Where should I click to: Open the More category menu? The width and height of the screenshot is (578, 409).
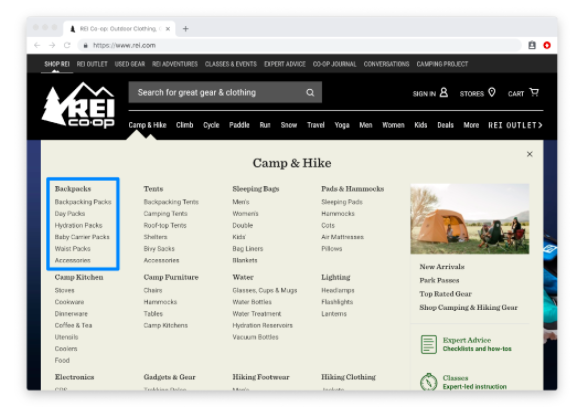pyautogui.click(x=471, y=125)
